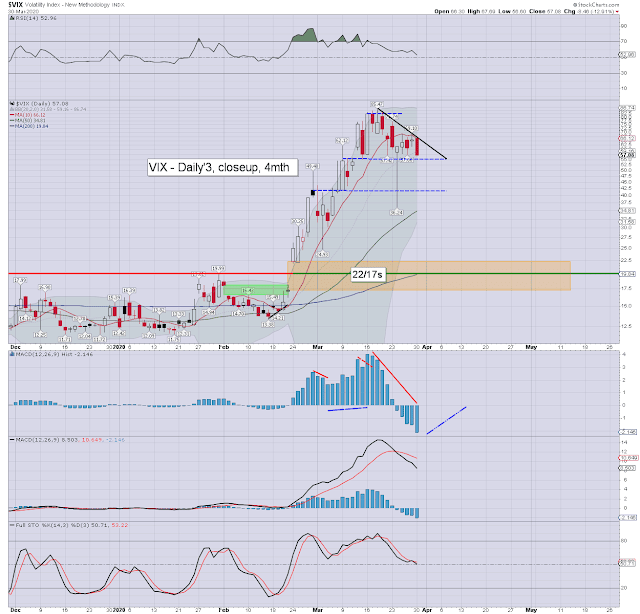Click the RSI 30 level axis label
This screenshot has height=614, width=640.
point(624,73)
